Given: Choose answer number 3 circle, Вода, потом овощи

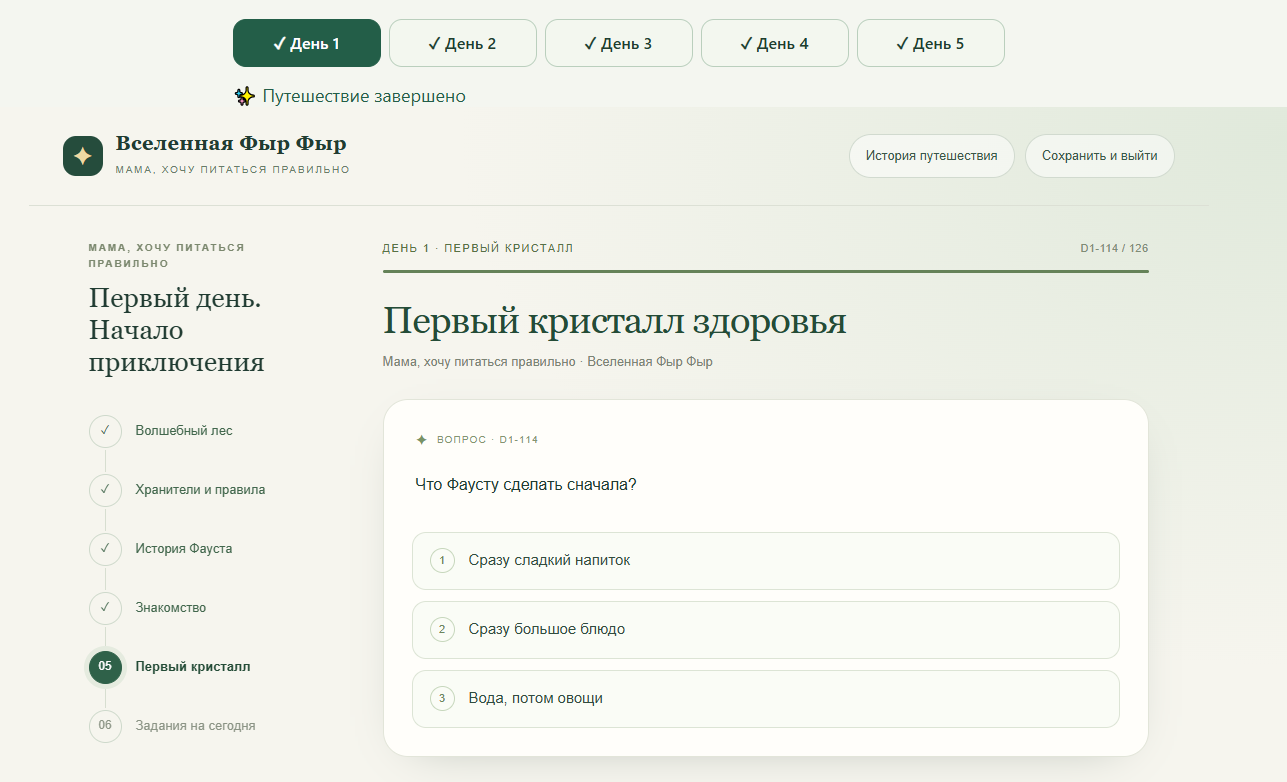Looking at the screenshot, I should (x=442, y=699).
